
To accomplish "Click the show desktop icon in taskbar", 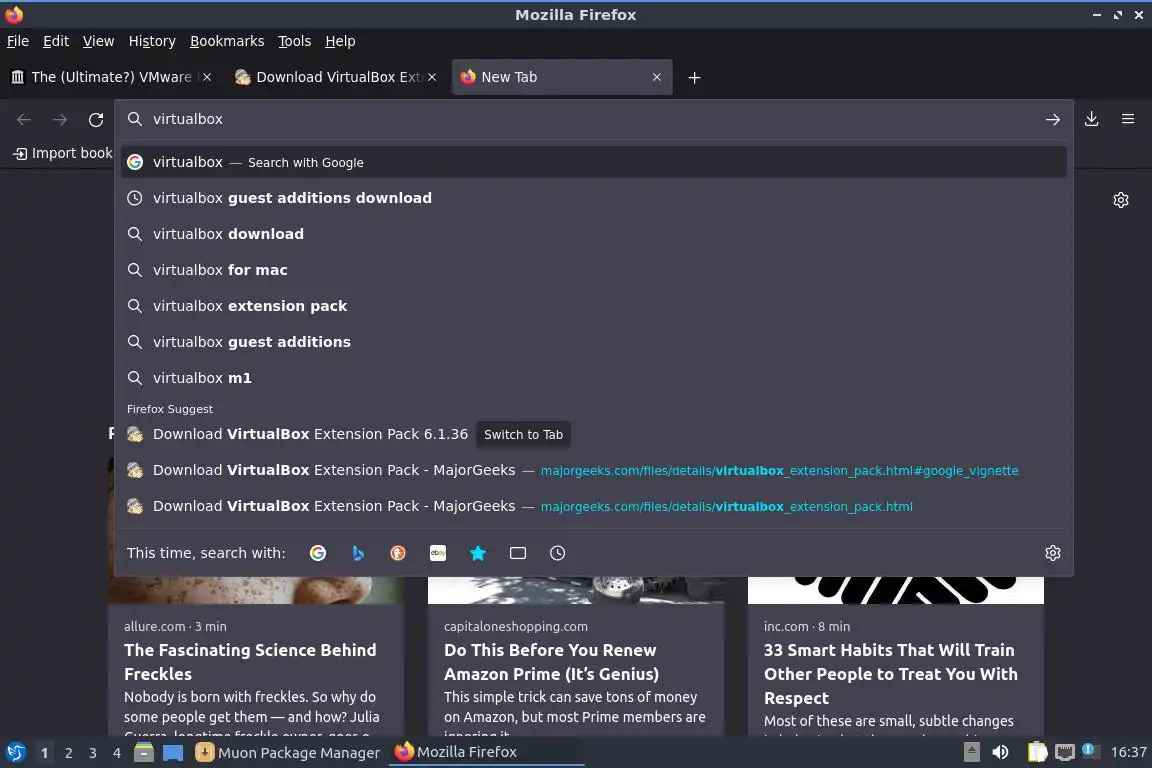I will coord(173,753).
